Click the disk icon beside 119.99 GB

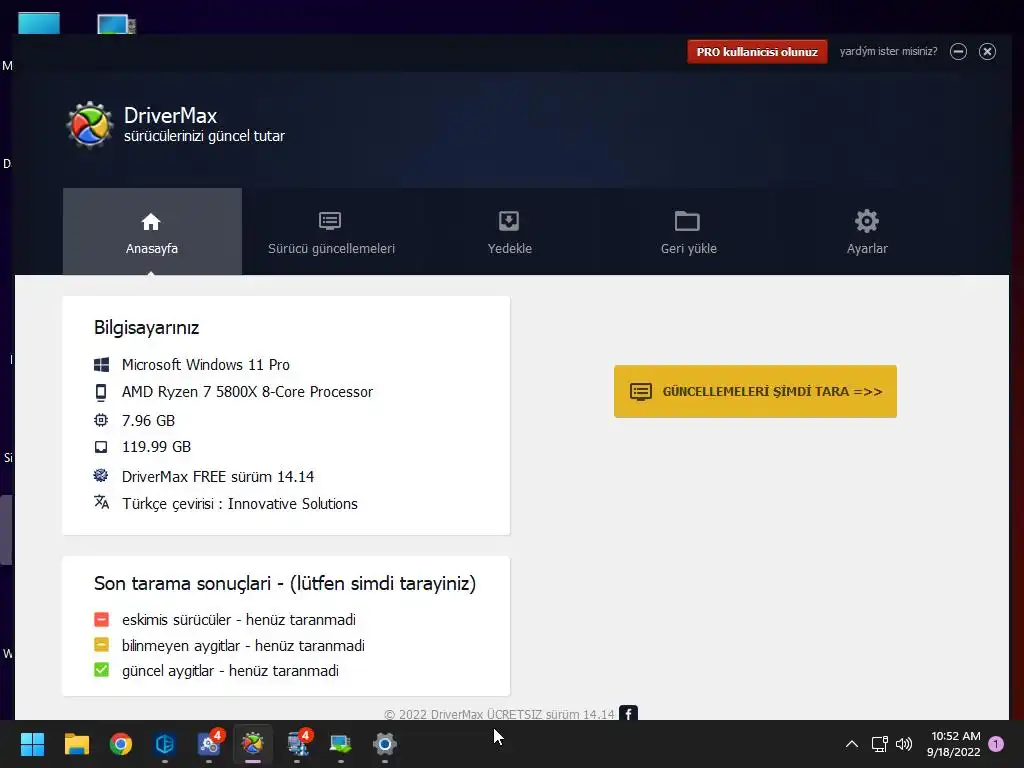(101, 447)
